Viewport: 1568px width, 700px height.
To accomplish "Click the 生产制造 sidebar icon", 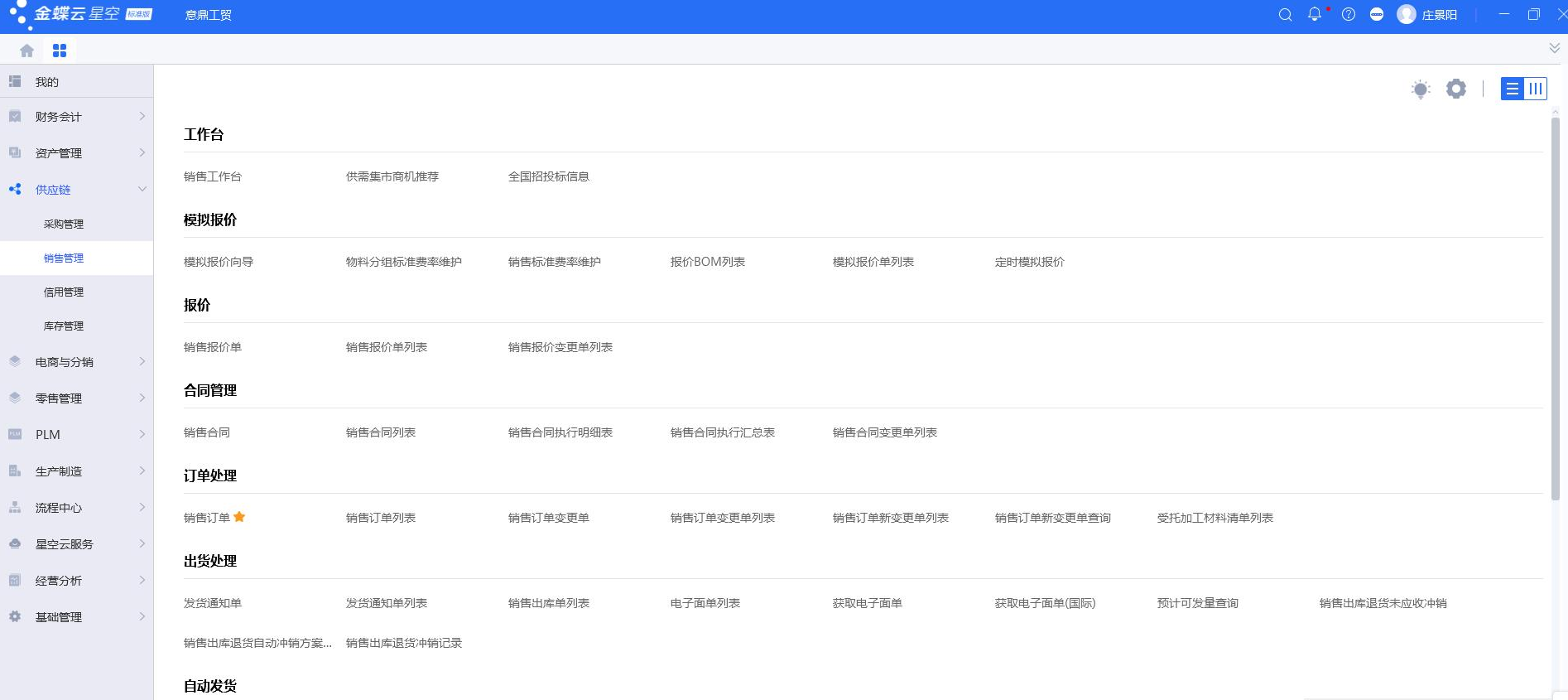I will [x=15, y=471].
